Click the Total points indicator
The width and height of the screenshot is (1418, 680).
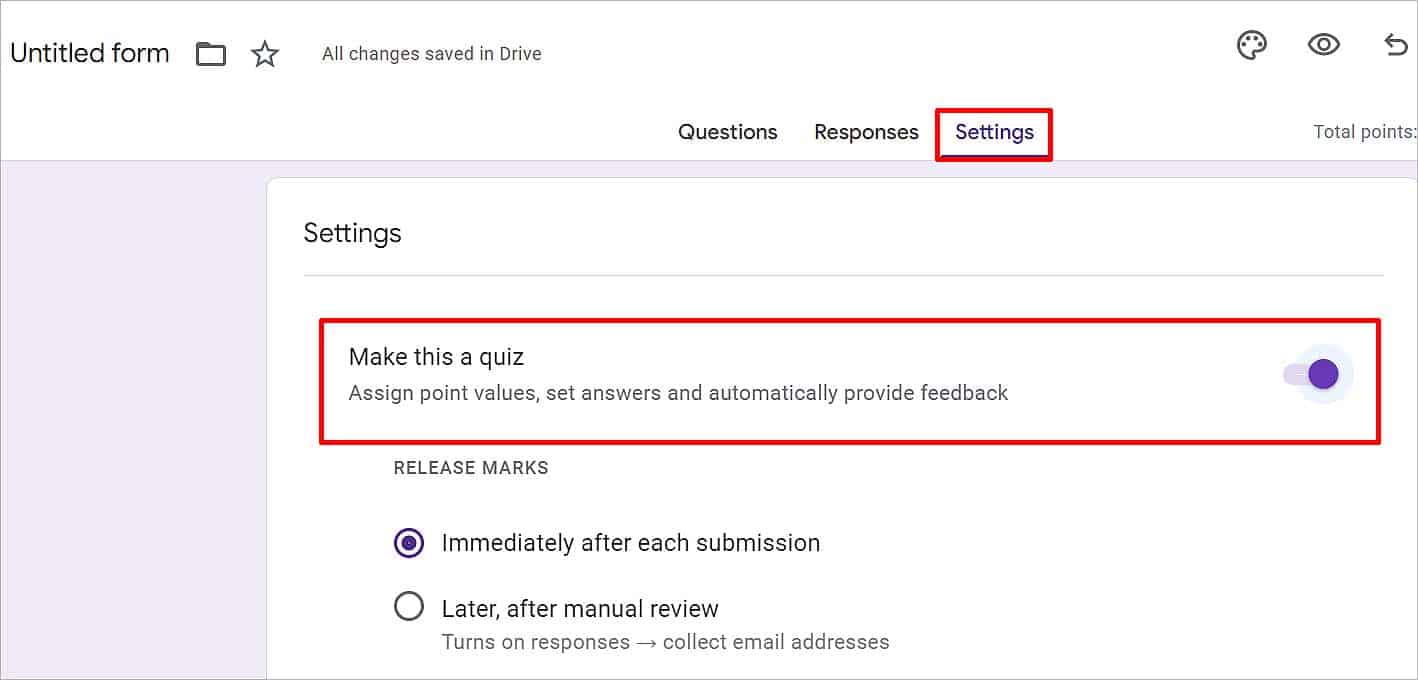(x=1364, y=132)
